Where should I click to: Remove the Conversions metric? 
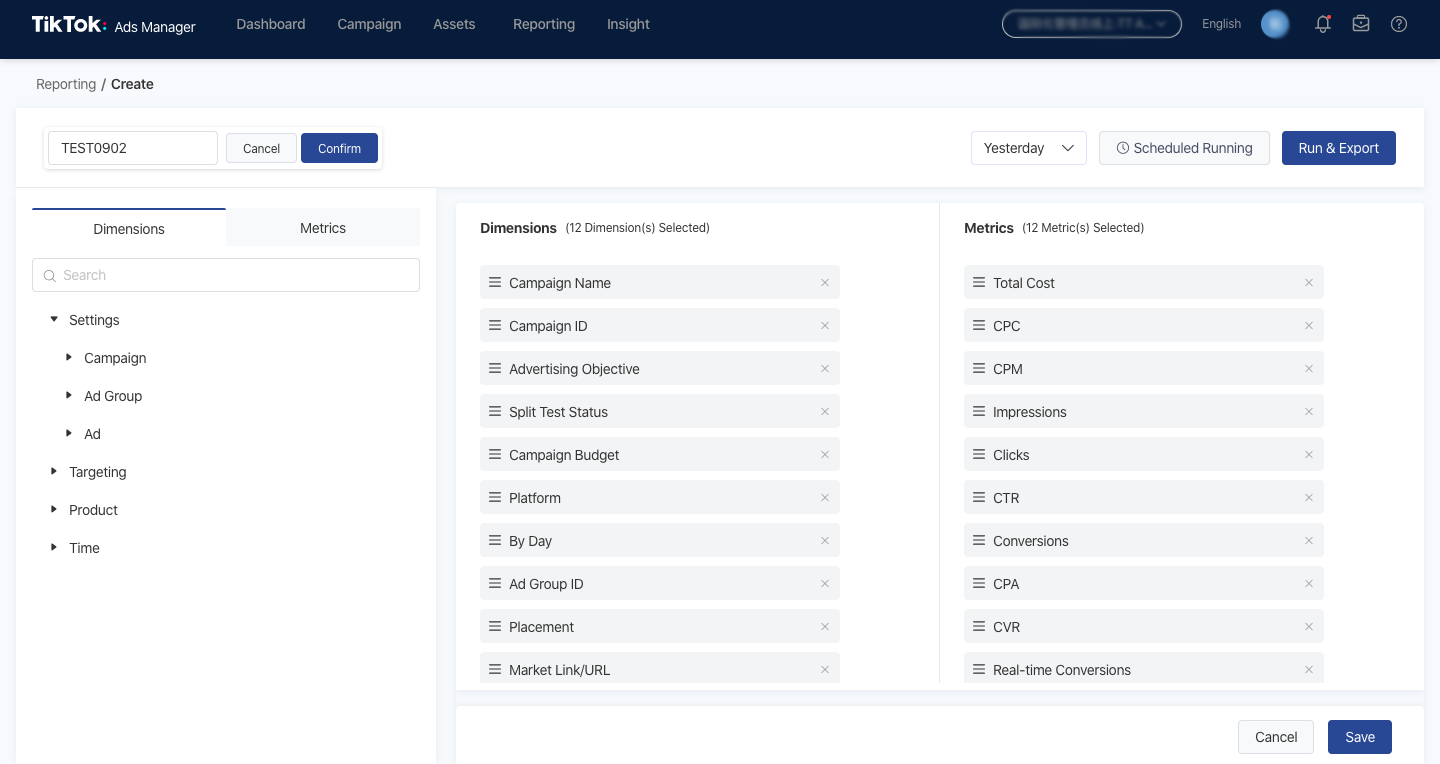(1309, 541)
